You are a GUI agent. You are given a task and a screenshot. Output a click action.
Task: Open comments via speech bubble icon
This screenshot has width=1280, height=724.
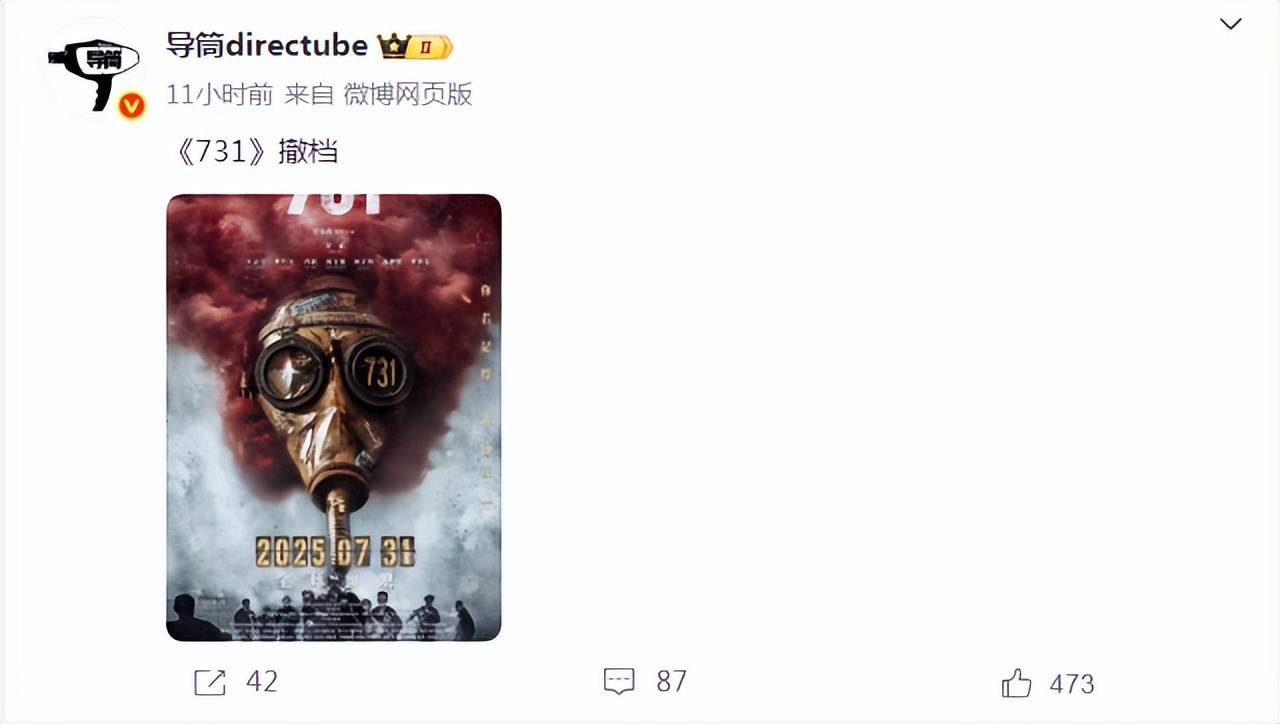620,682
